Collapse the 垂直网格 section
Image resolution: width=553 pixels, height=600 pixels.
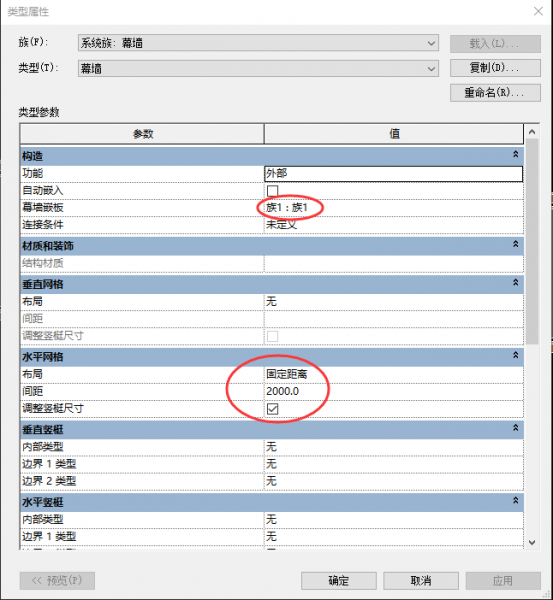515,282
